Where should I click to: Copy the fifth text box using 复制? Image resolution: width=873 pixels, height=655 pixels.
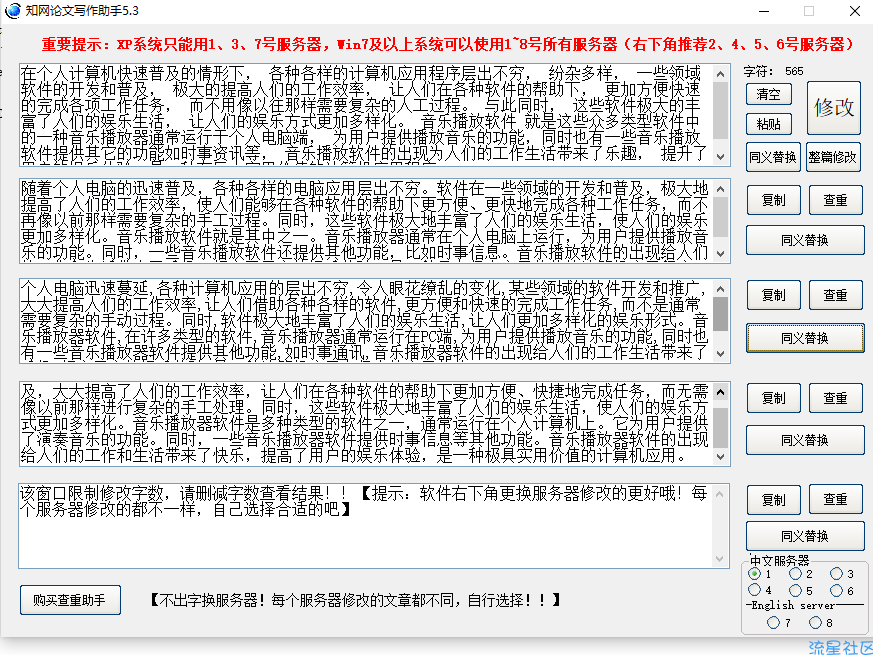(773, 500)
